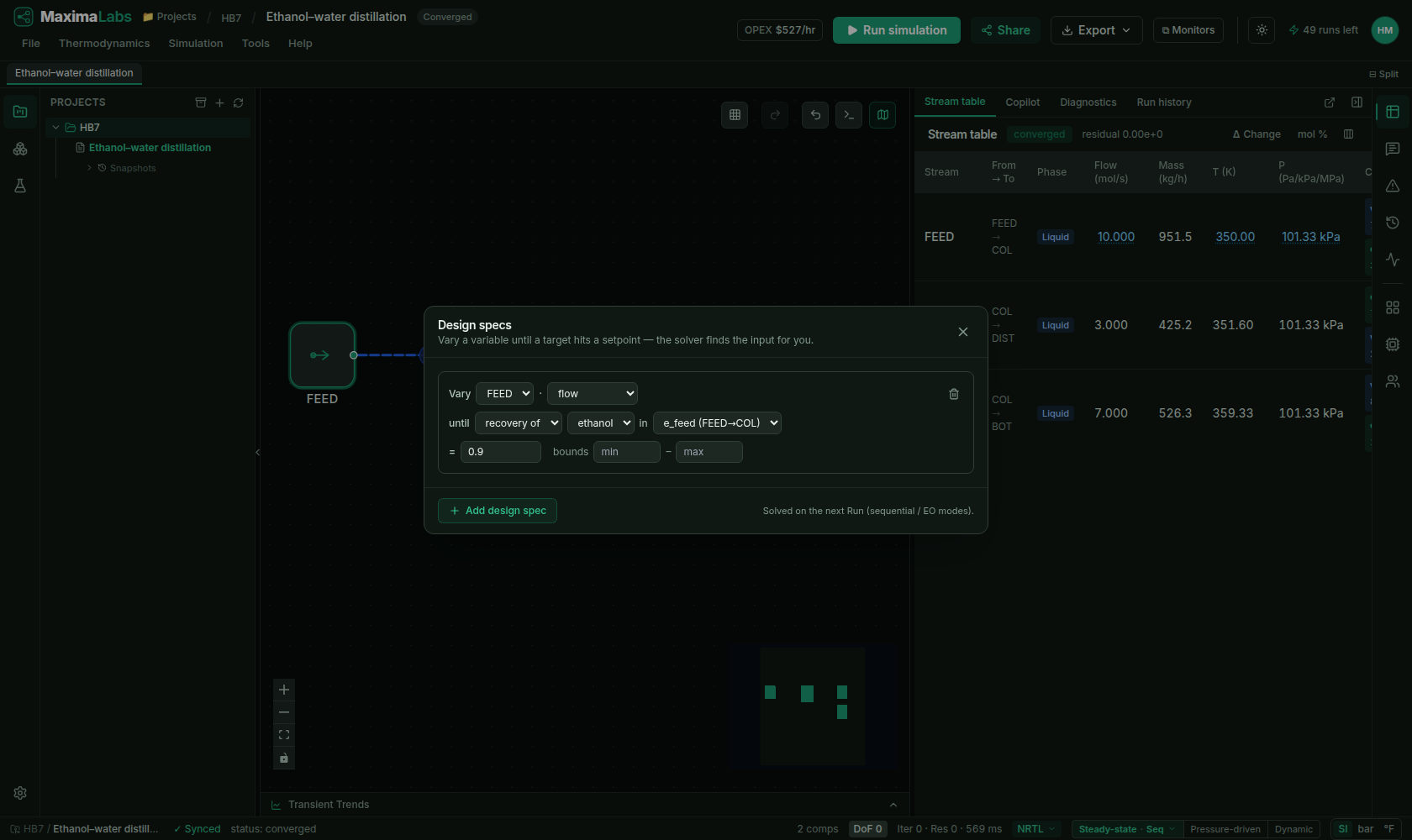The width and height of the screenshot is (1412, 840).
Task: Open the flow variable dropdown
Action: click(x=592, y=394)
